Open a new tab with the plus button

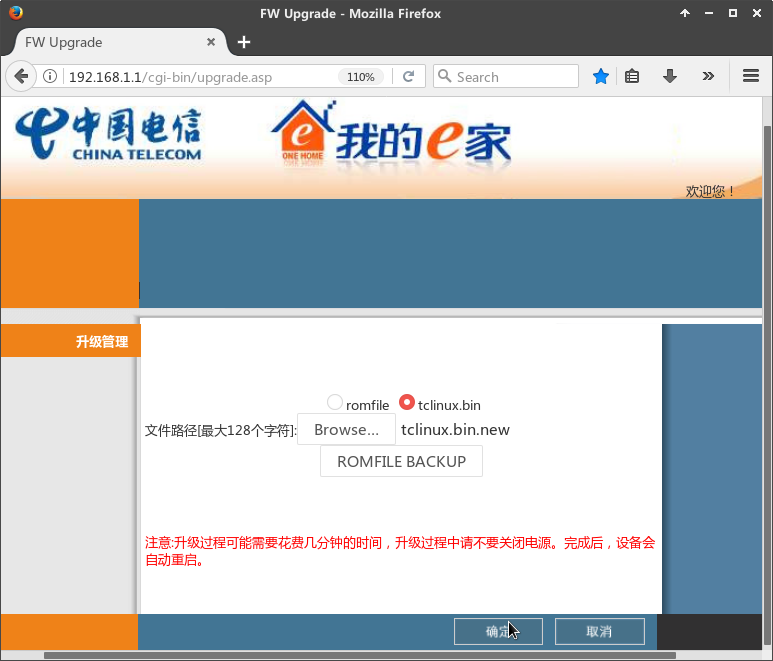pyautogui.click(x=244, y=42)
